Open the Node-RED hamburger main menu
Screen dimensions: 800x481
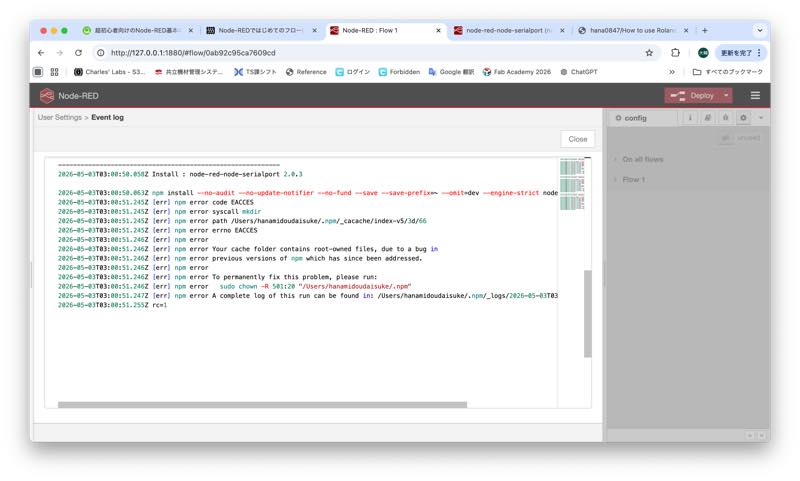(755, 95)
